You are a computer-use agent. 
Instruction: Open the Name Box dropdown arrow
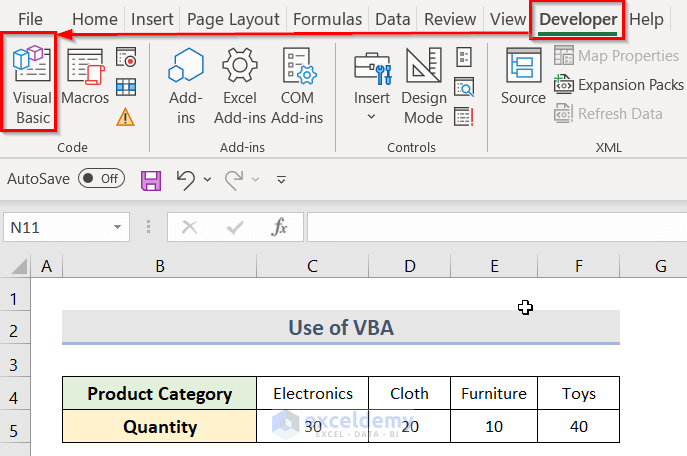(x=117, y=227)
